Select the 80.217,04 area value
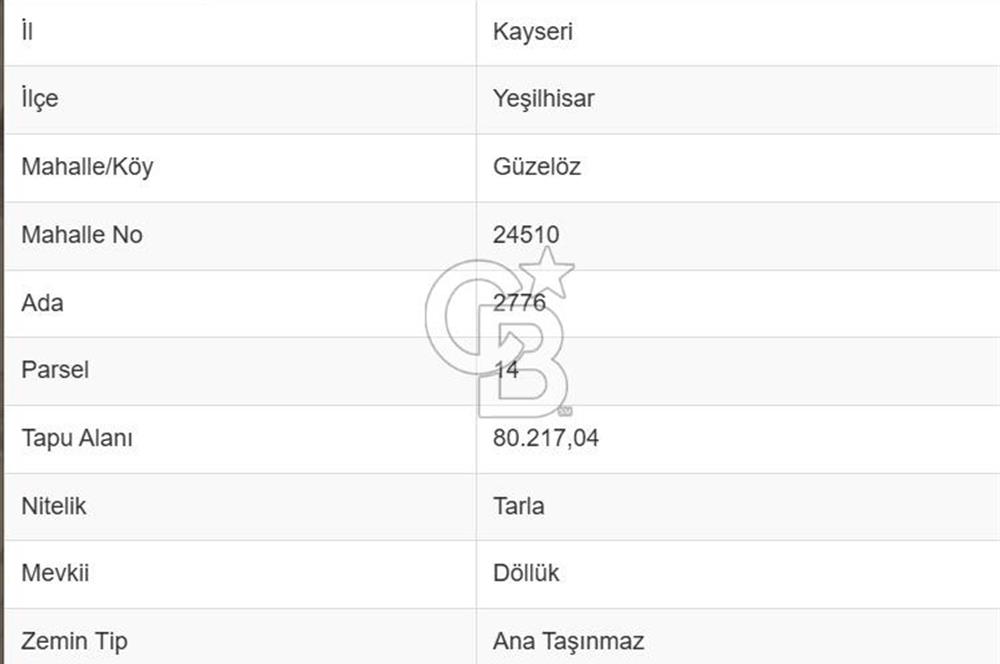 coord(545,438)
